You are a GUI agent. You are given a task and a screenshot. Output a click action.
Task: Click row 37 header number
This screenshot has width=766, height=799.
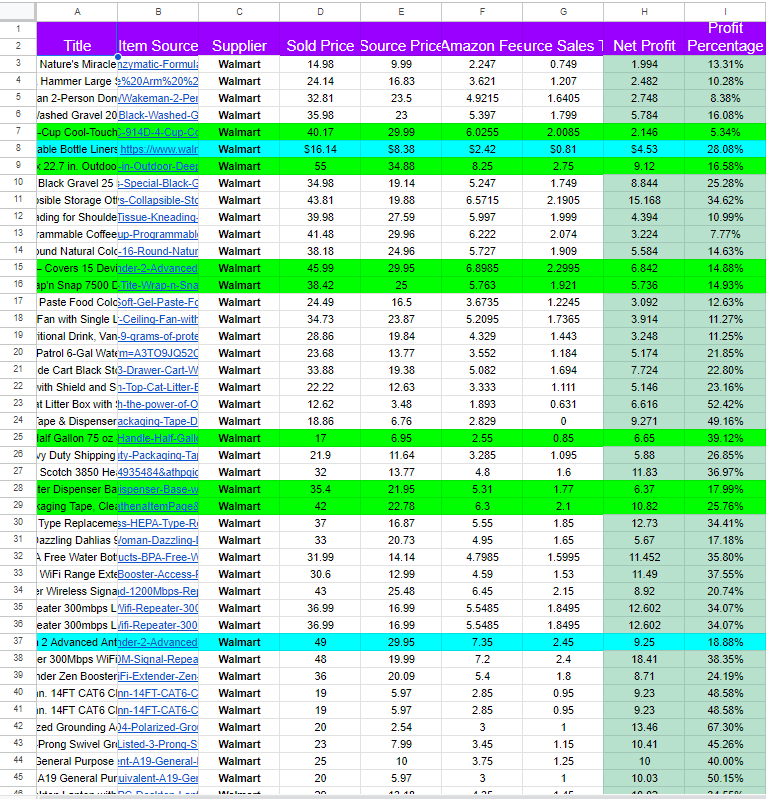point(18,642)
